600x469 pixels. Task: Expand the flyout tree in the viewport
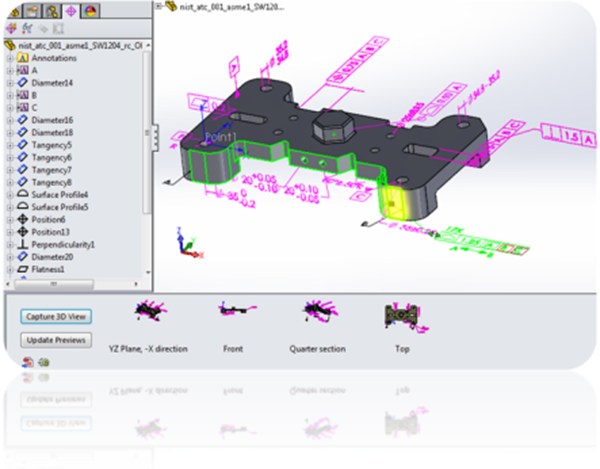click(x=158, y=6)
